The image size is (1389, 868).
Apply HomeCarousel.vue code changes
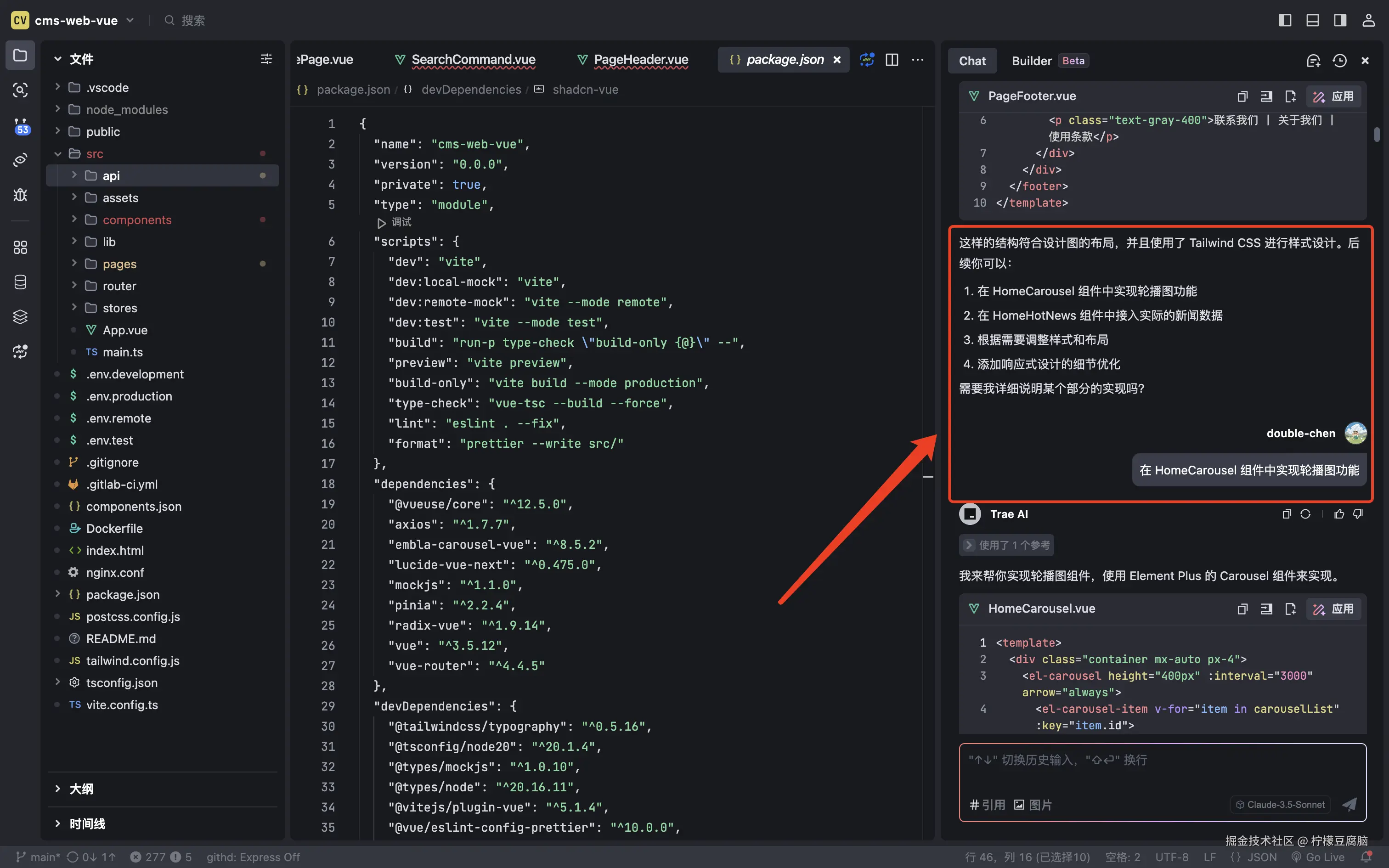coord(1333,609)
